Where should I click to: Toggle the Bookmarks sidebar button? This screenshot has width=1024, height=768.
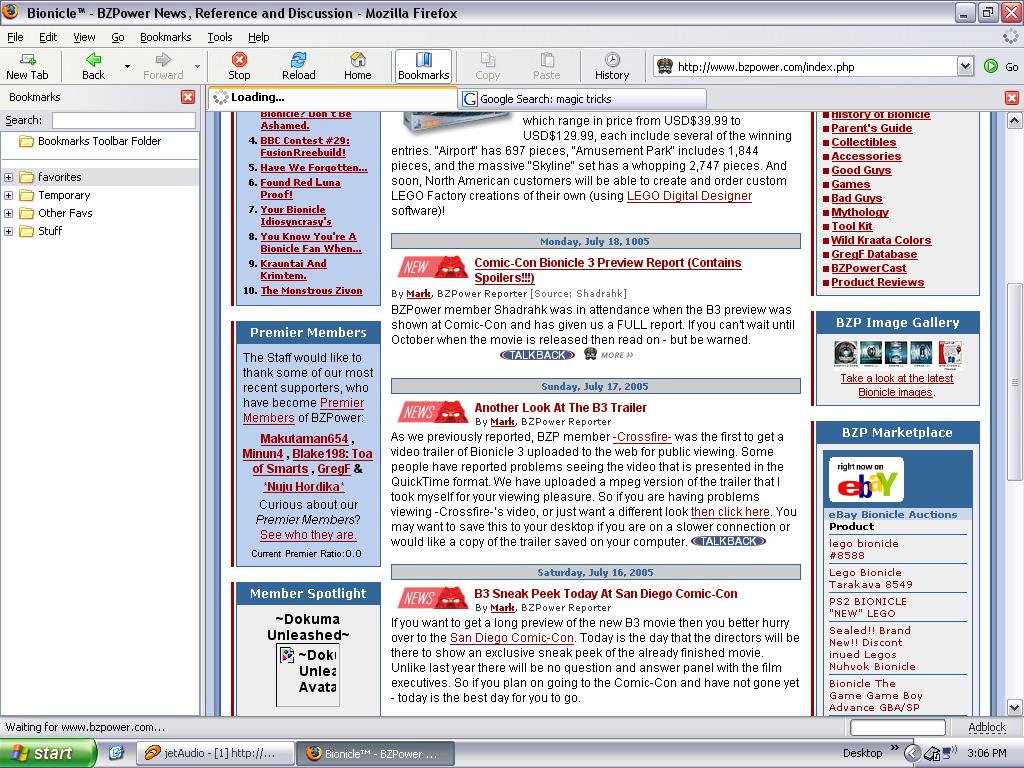click(x=423, y=66)
